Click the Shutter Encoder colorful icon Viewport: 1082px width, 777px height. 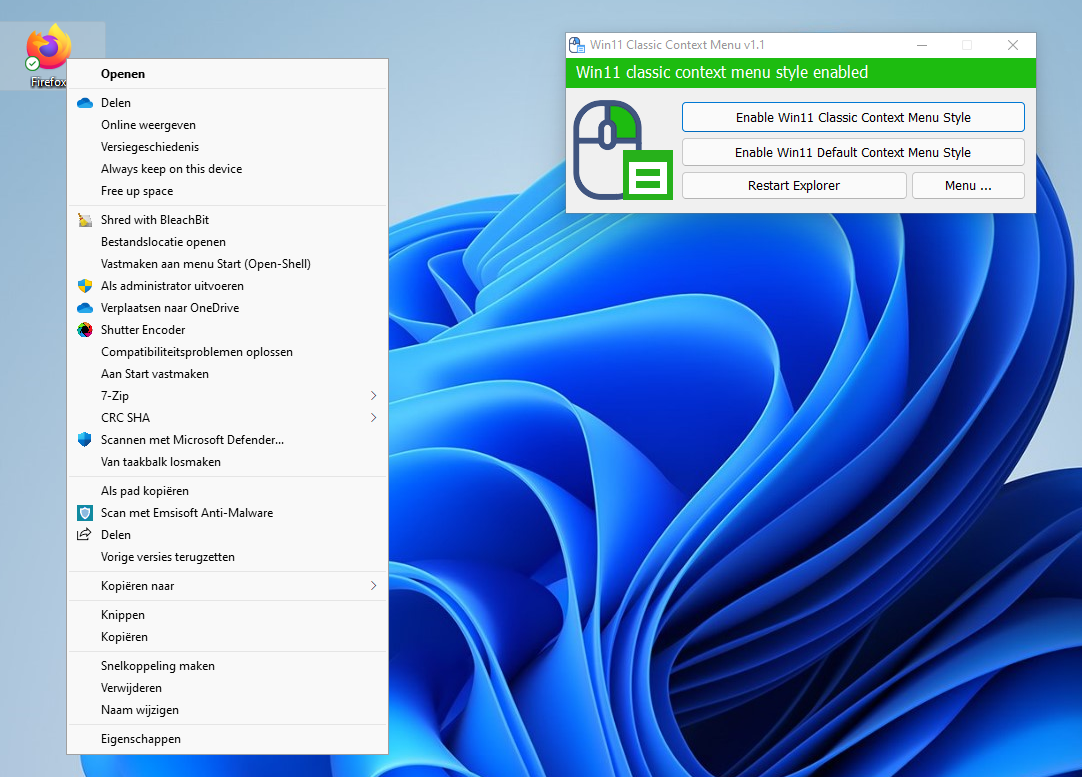(85, 330)
